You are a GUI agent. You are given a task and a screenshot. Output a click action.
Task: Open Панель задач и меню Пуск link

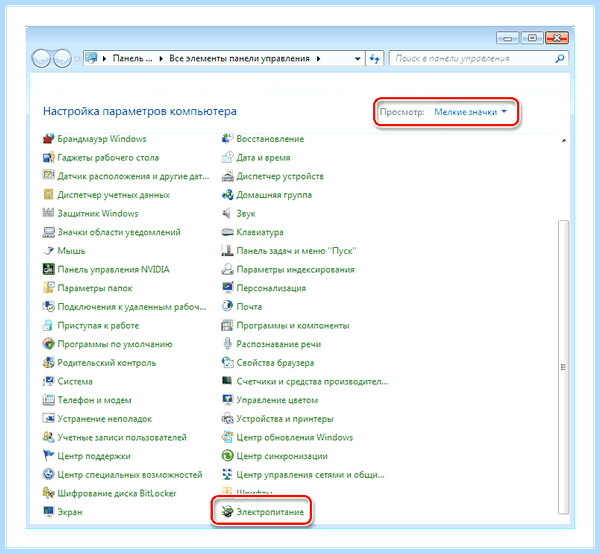[296, 251]
